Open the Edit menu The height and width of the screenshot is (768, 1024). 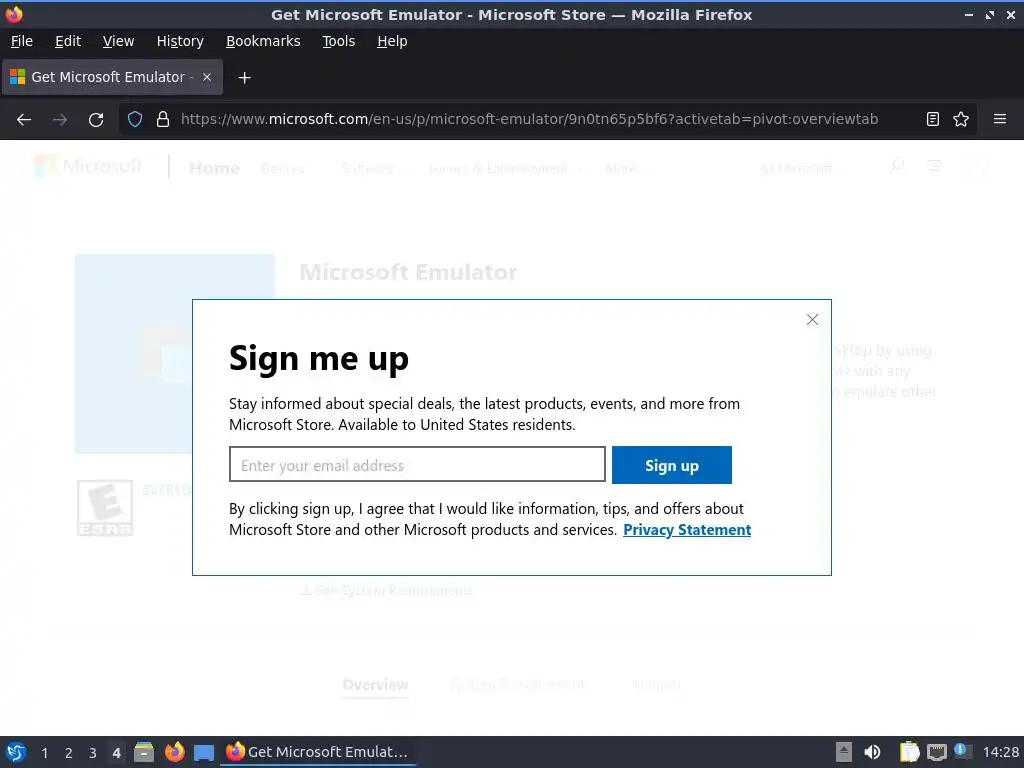(x=68, y=41)
